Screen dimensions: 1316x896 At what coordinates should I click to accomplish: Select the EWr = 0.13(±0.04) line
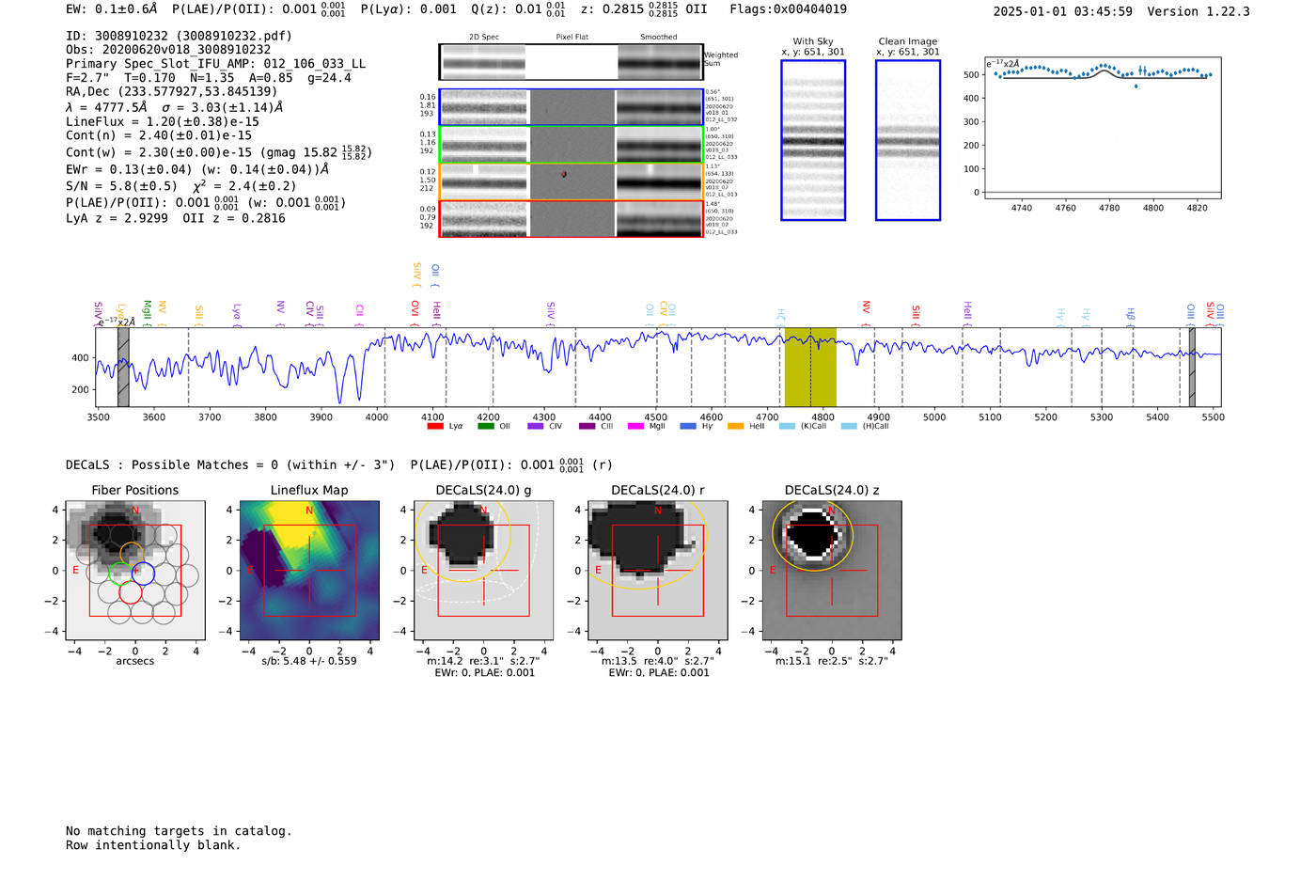click(x=197, y=169)
